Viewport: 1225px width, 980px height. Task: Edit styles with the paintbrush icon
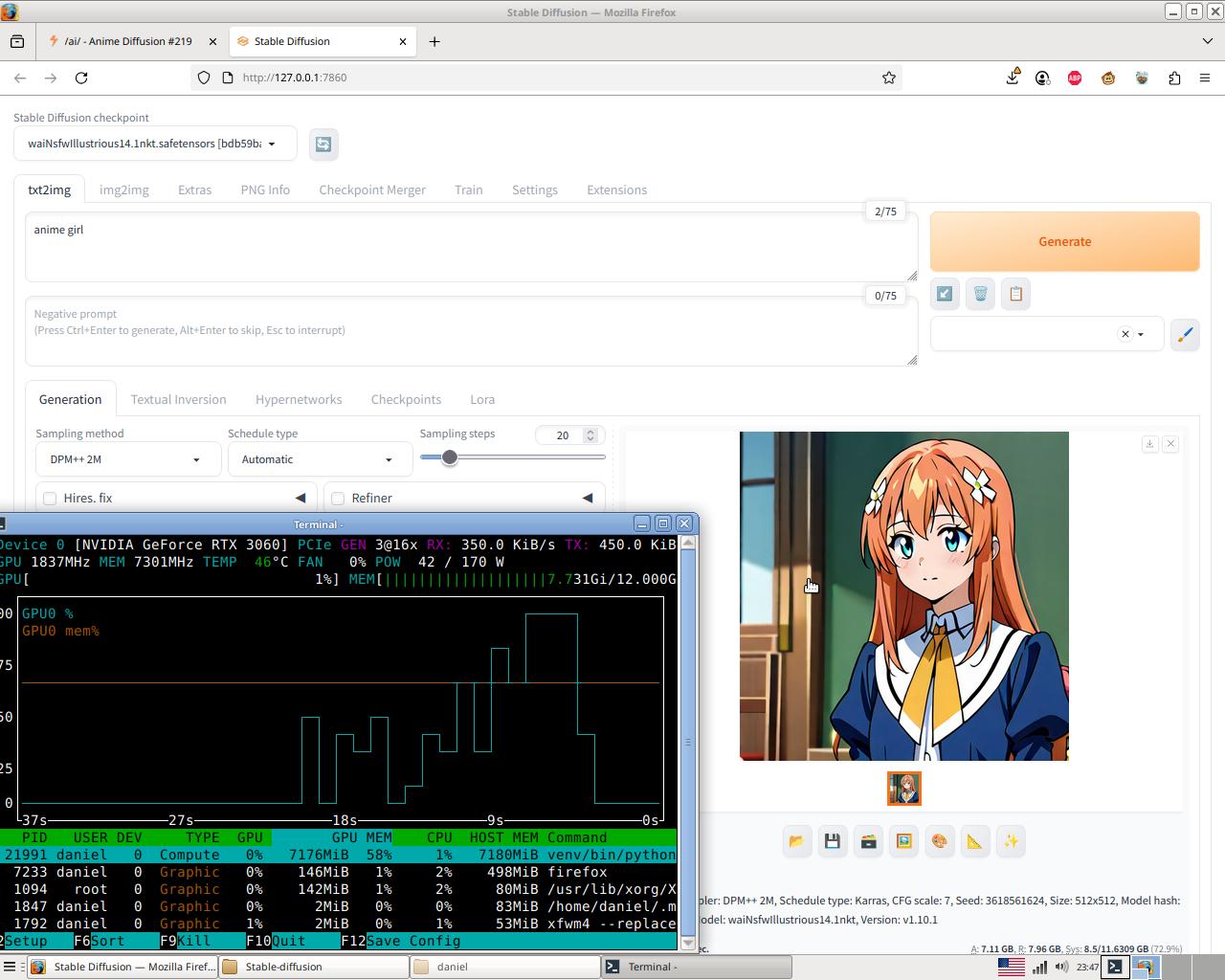[1185, 334]
